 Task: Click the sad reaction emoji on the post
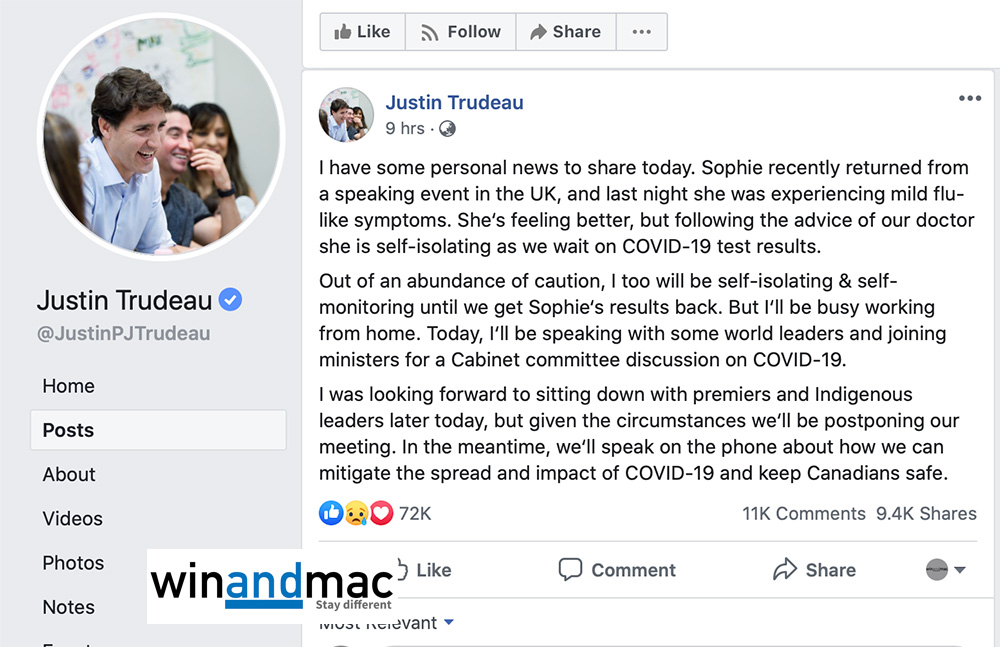[357, 514]
